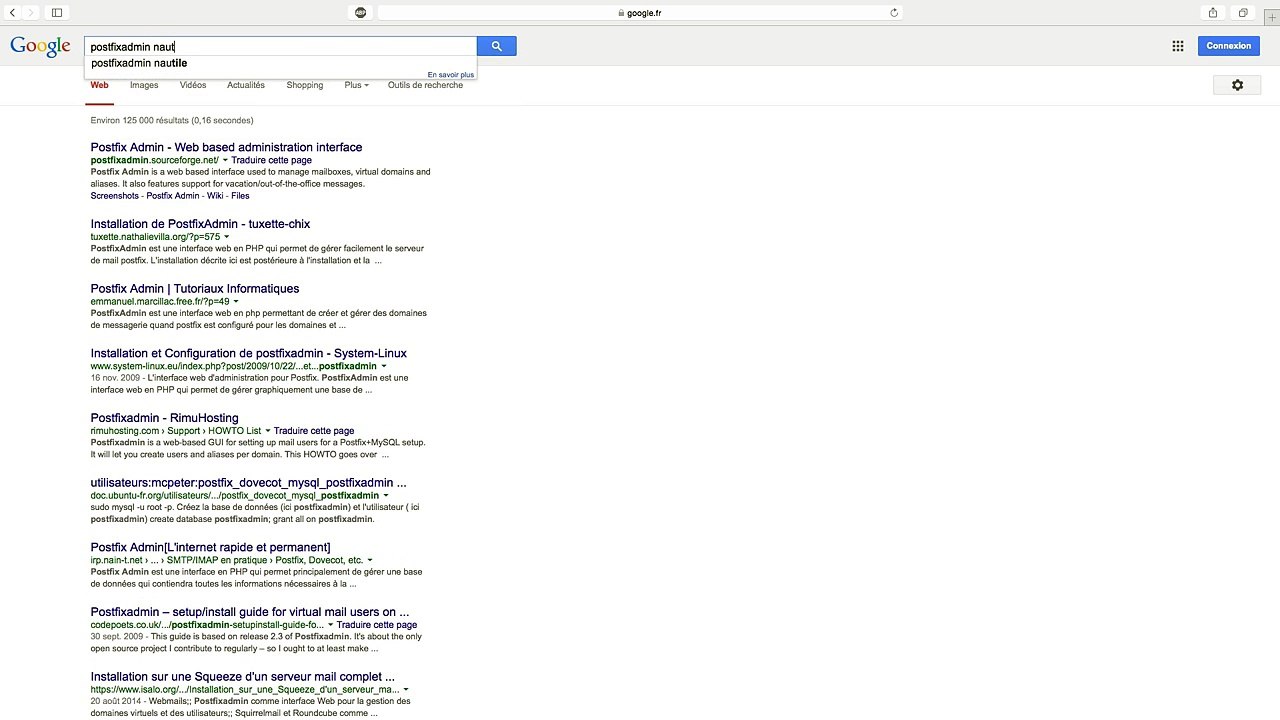
Task: Click the blue search magnifier button
Action: point(496,46)
